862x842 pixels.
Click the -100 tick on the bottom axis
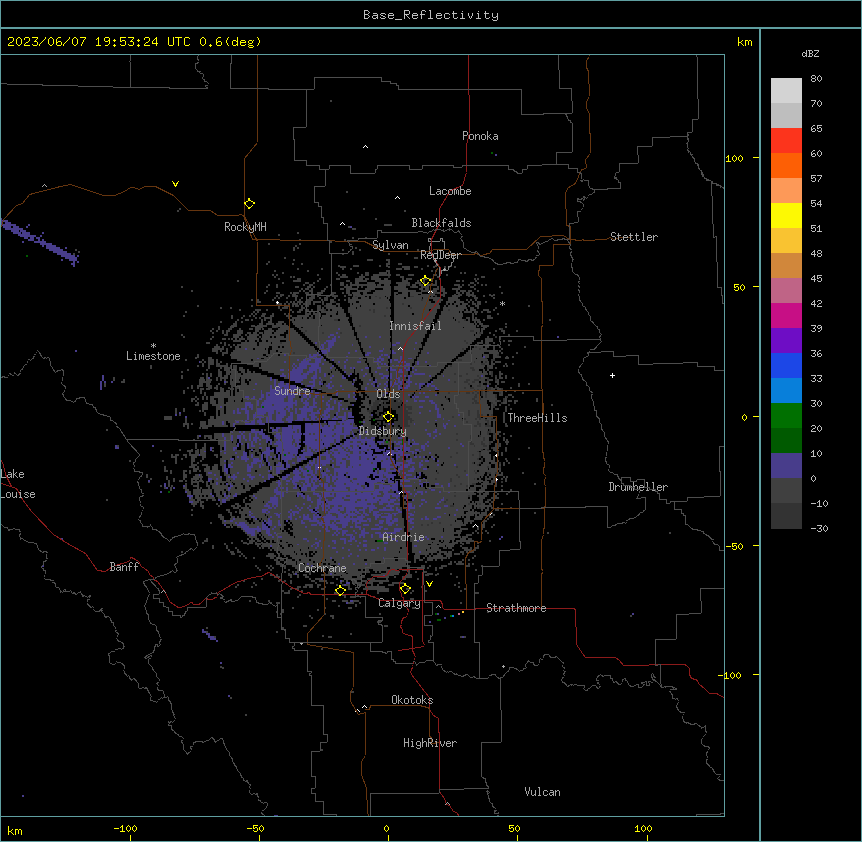(125, 828)
